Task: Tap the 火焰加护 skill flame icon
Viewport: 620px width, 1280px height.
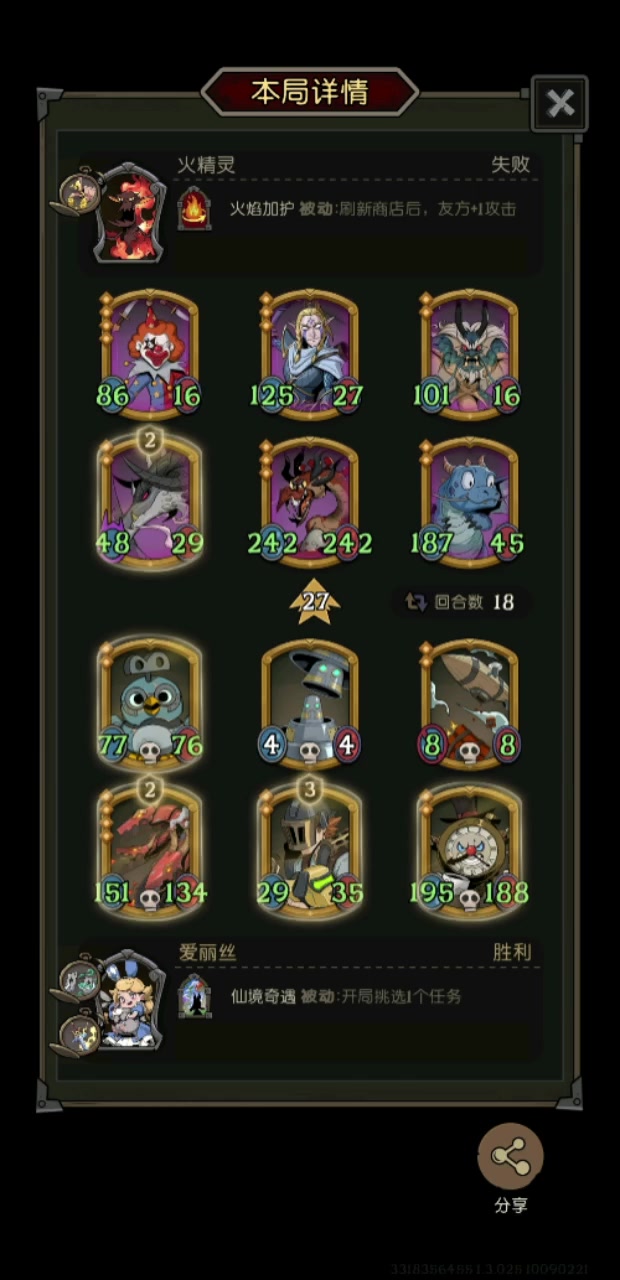Action: coord(194,210)
